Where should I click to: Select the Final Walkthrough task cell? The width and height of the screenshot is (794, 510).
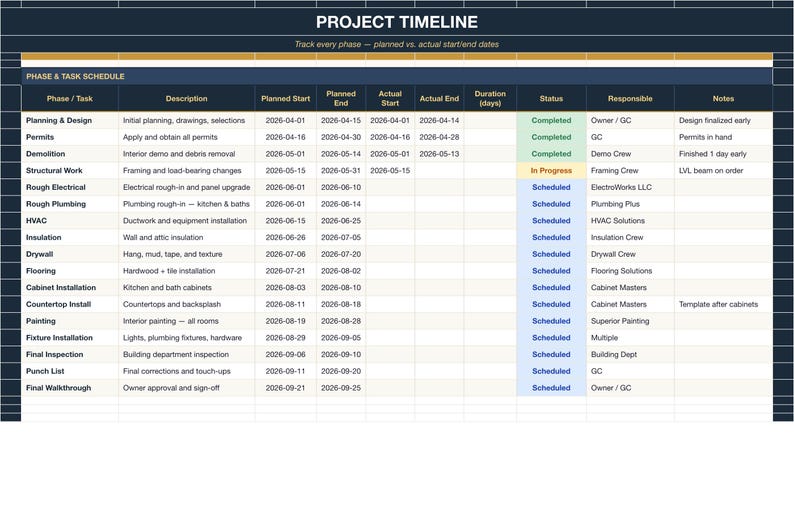(70, 387)
